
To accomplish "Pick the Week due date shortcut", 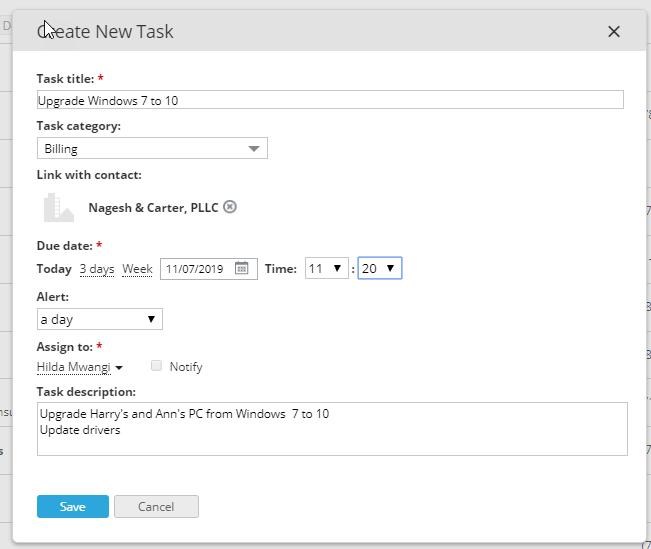I will (137, 269).
